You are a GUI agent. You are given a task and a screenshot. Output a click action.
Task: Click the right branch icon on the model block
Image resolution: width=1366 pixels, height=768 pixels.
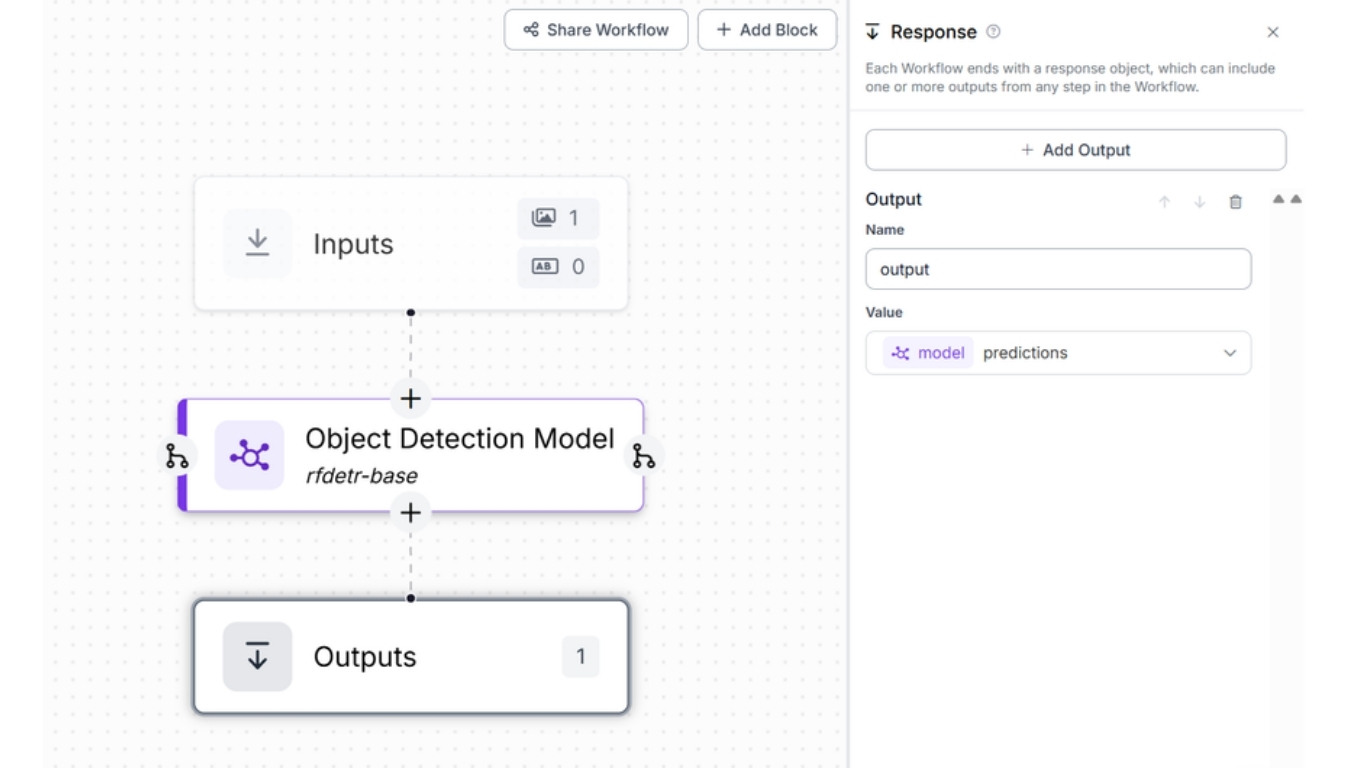click(x=644, y=457)
